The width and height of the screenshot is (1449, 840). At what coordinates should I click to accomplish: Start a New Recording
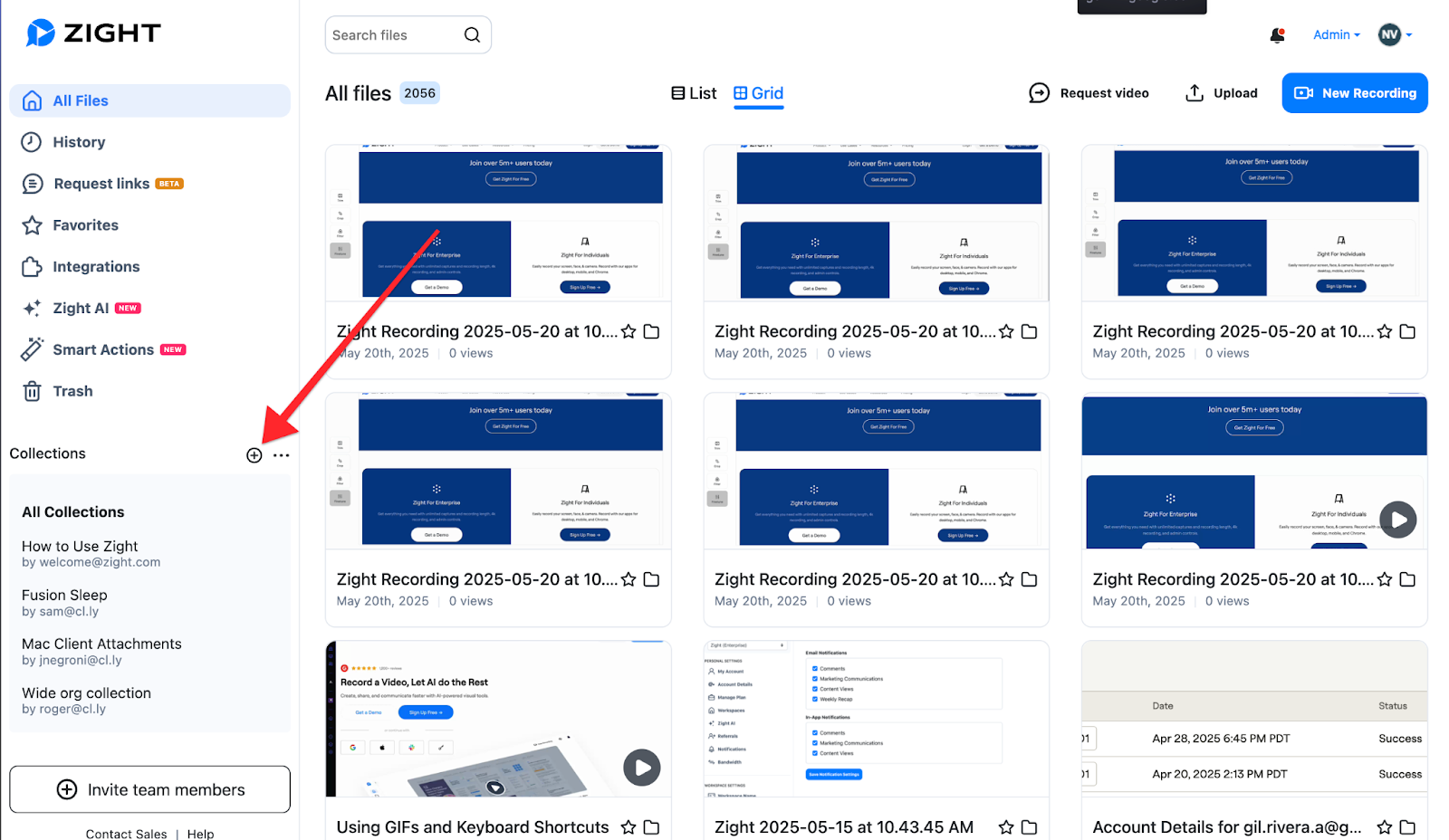1355,93
